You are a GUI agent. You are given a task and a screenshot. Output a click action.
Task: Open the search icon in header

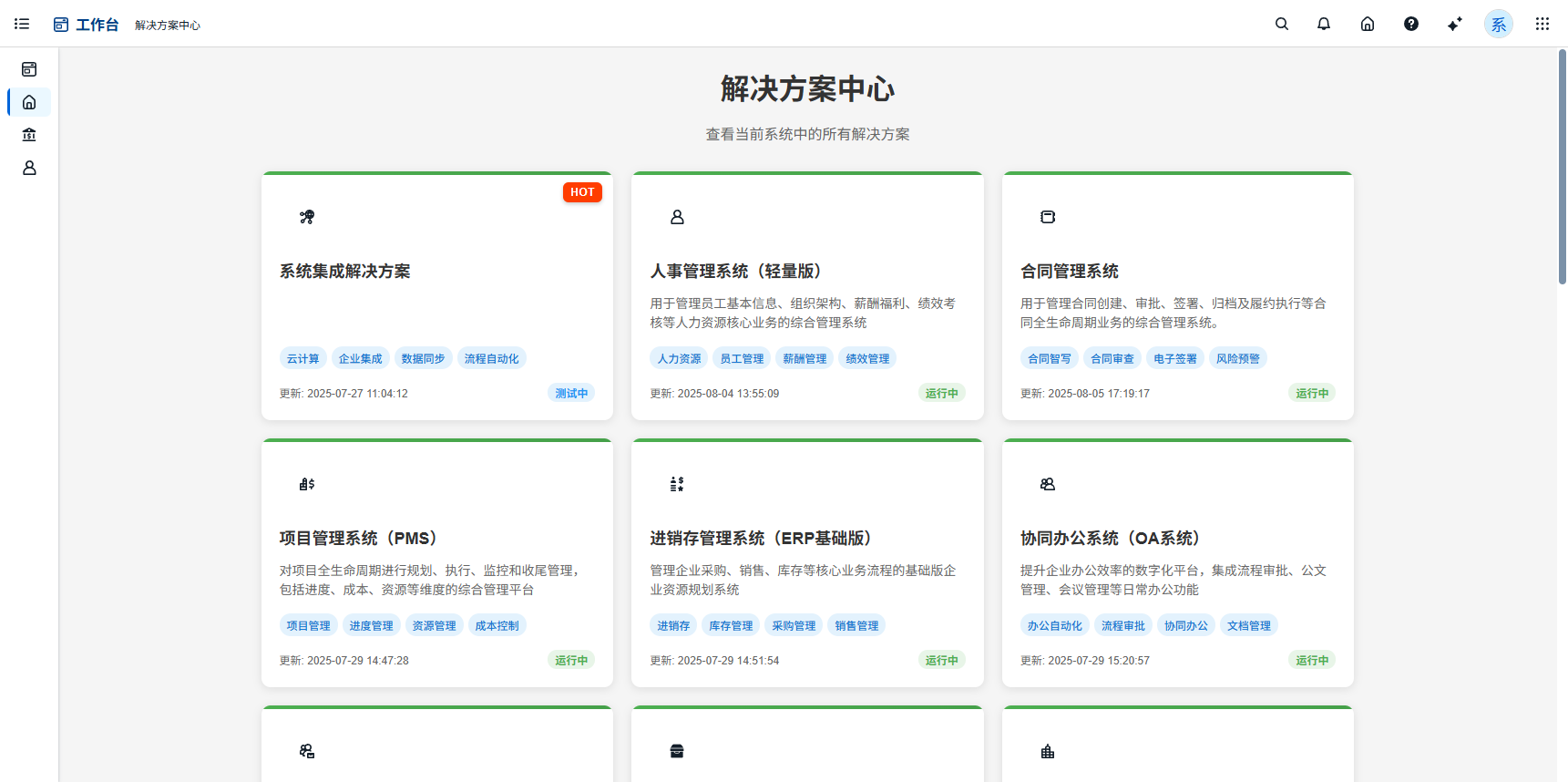click(x=1281, y=24)
